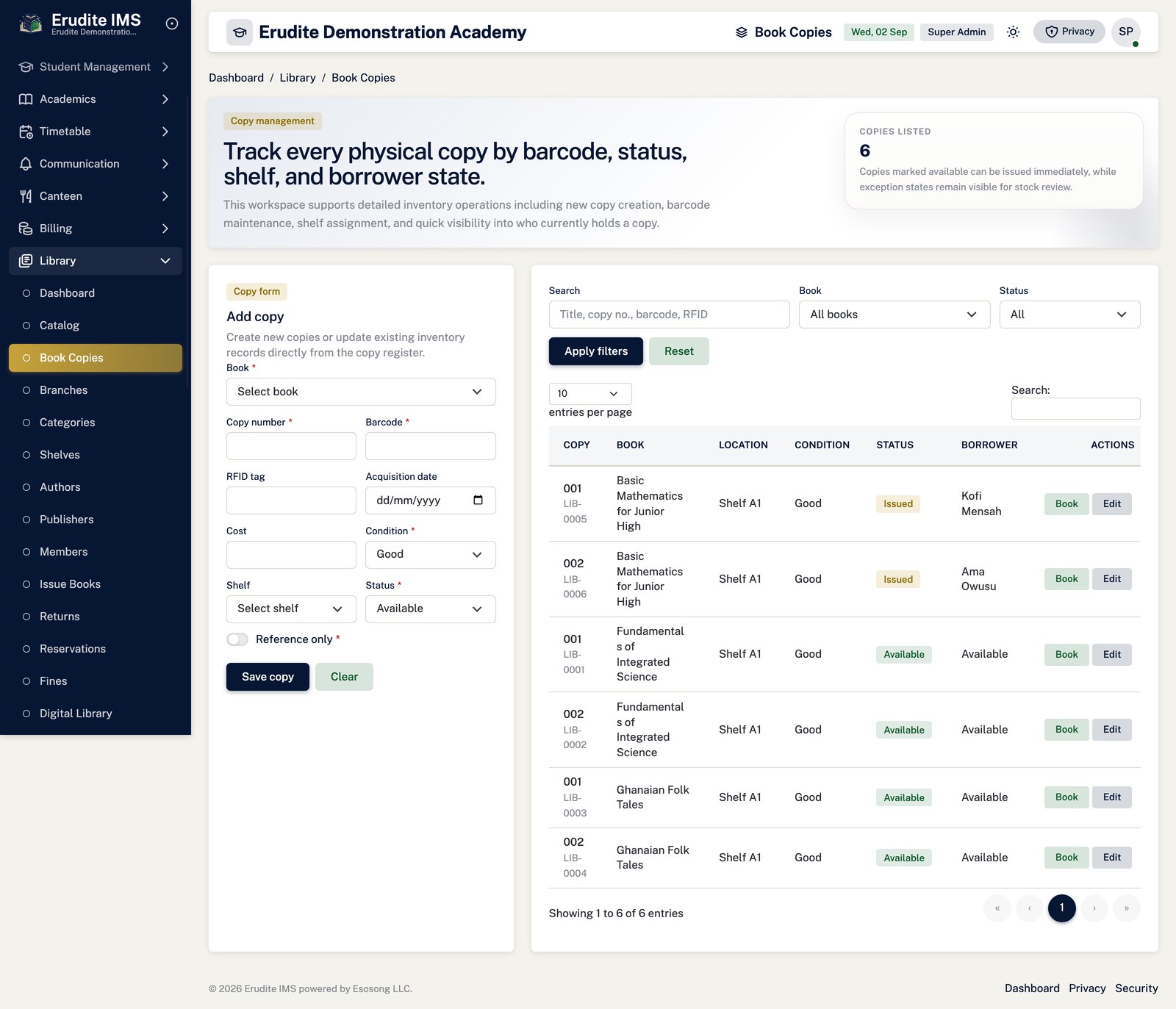The height and width of the screenshot is (1009, 1176).
Task: Click the Book Copies layers icon in header
Action: click(742, 32)
